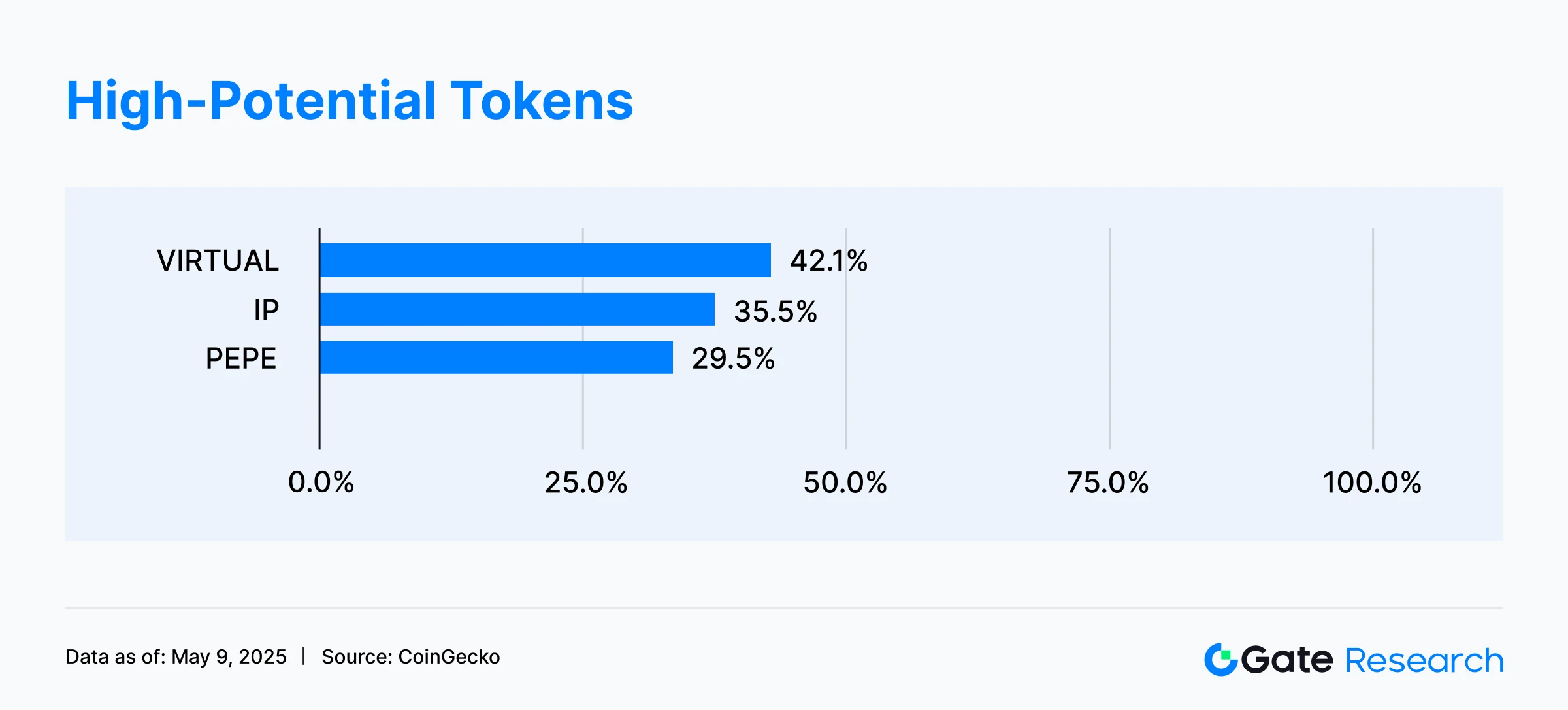
Task: Click the 42.1% value label
Action: point(828,261)
